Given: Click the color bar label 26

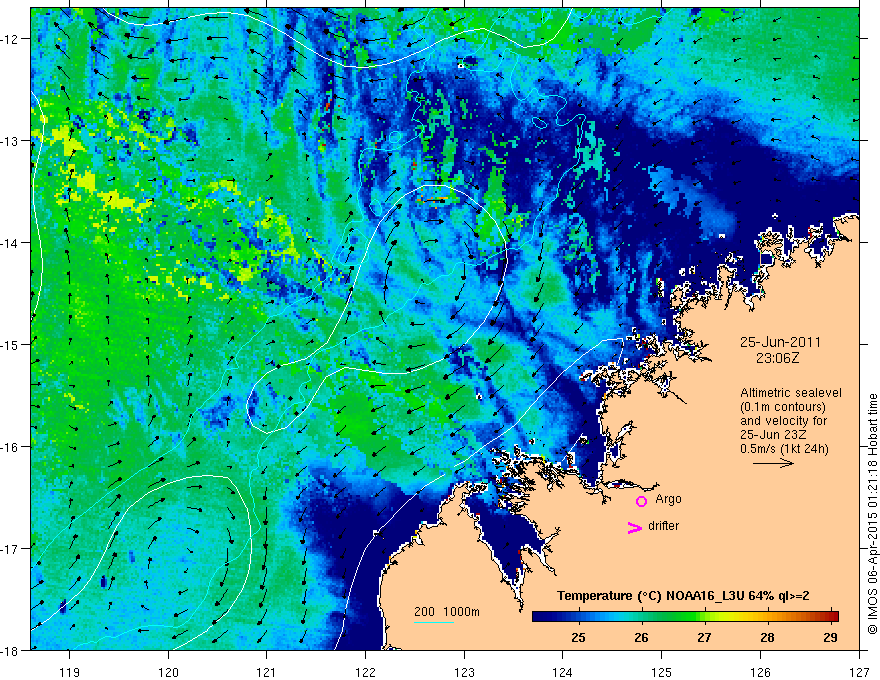Looking at the screenshot, I should click(641, 637).
